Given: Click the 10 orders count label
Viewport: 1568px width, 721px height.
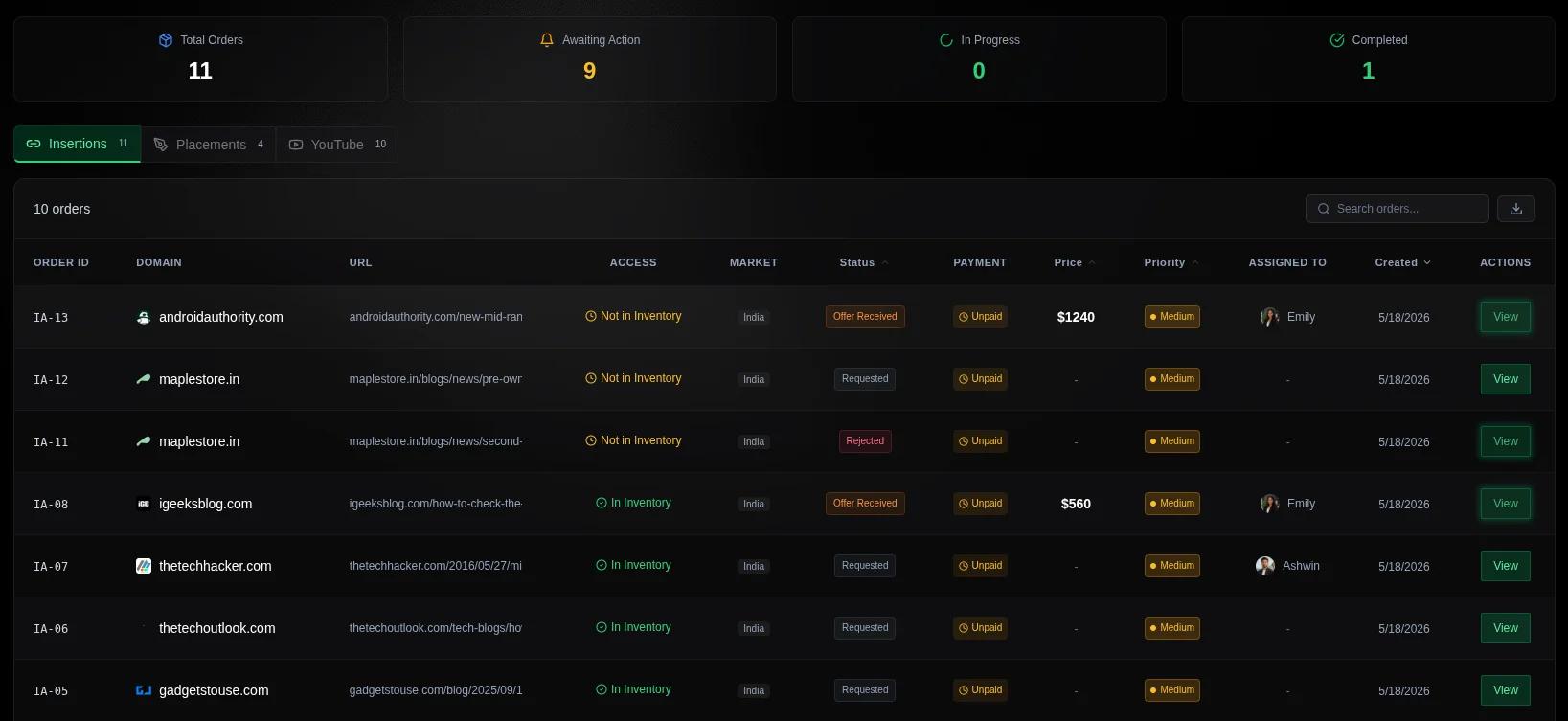Looking at the screenshot, I should pyautogui.click(x=62, y=209).
